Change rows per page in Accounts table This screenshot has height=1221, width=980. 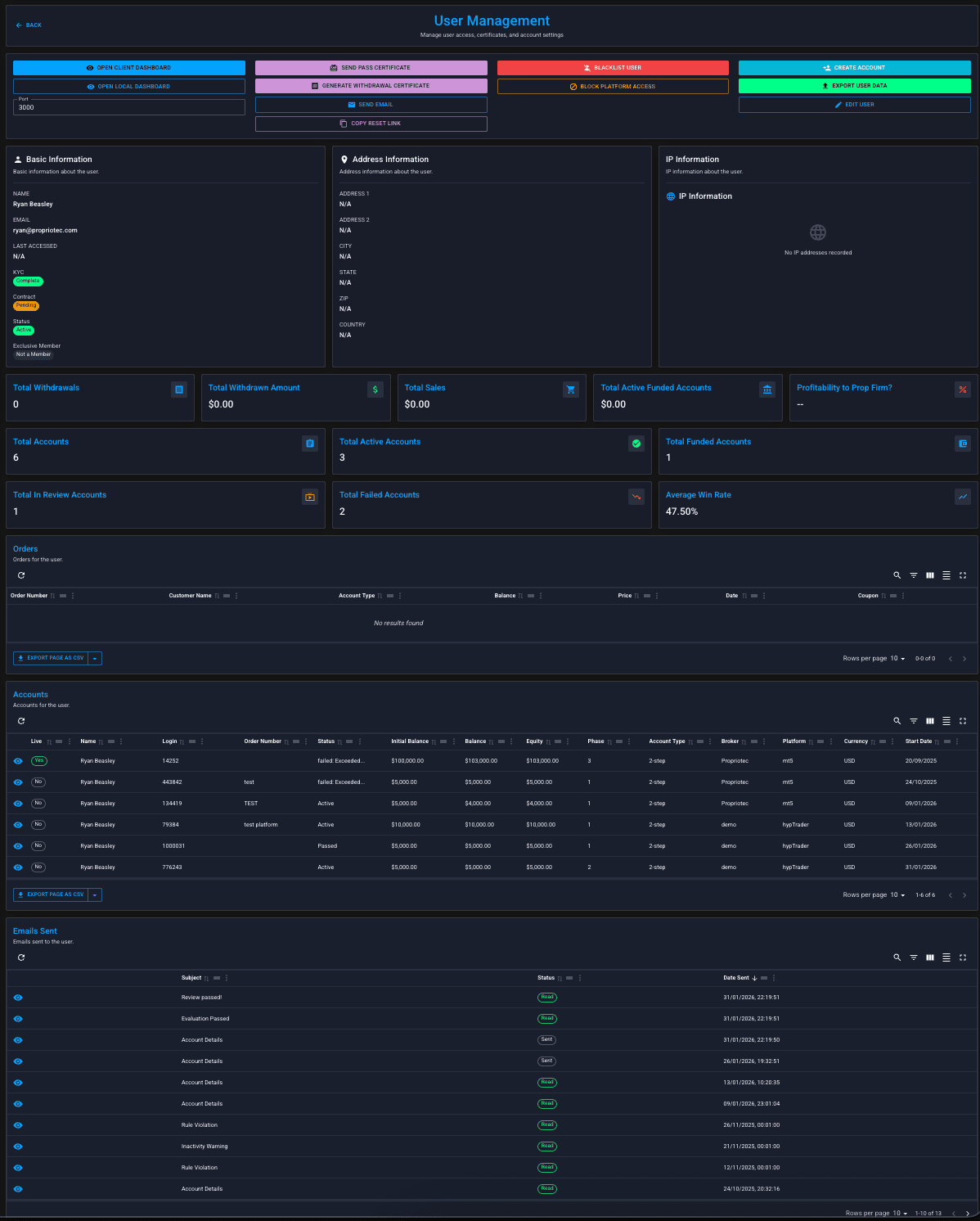coord(898,895)
